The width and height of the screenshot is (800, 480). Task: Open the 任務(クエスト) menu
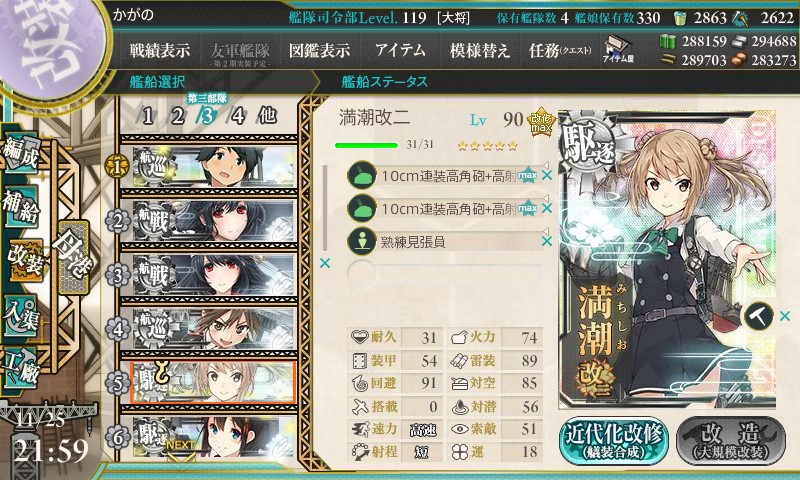[560, 50]
